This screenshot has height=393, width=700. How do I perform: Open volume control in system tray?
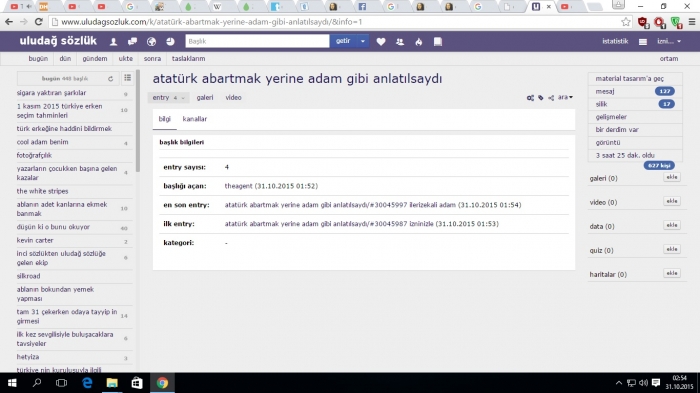pyautogui.click(x=643, y=383)
